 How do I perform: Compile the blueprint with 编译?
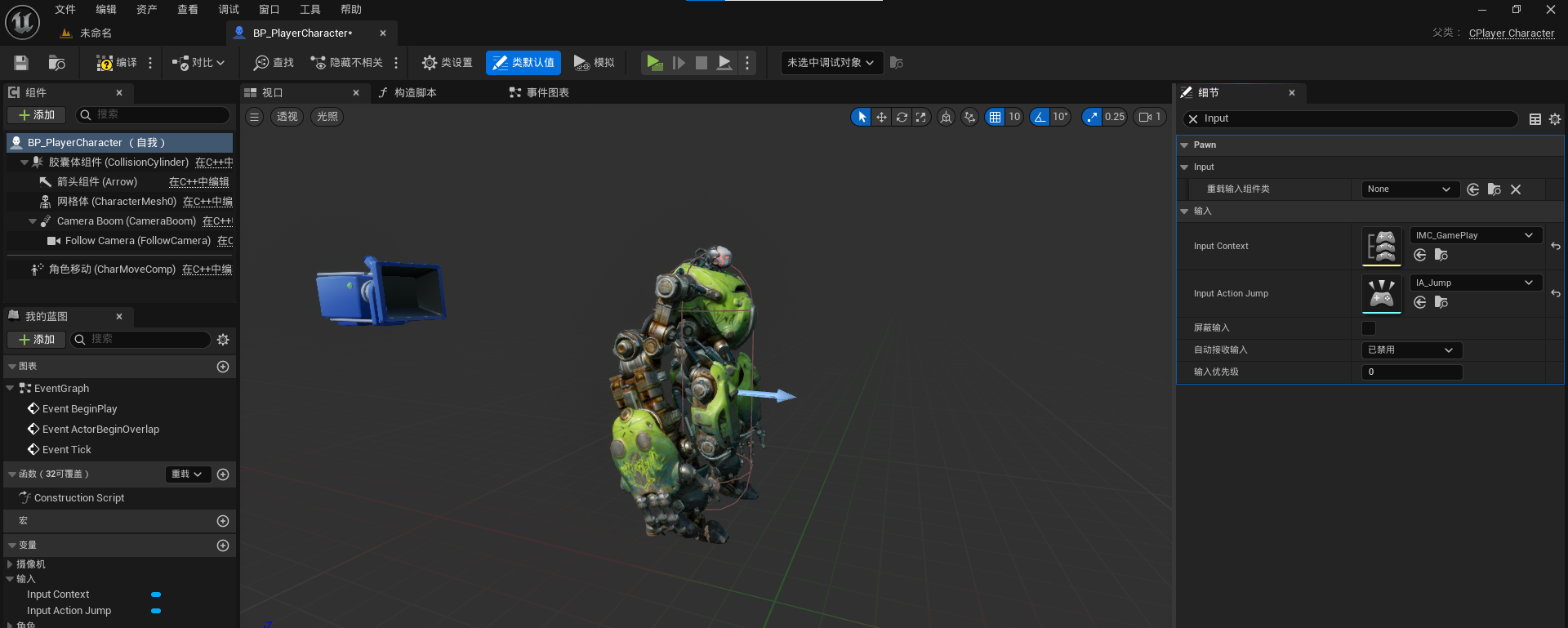click(116, 63)
